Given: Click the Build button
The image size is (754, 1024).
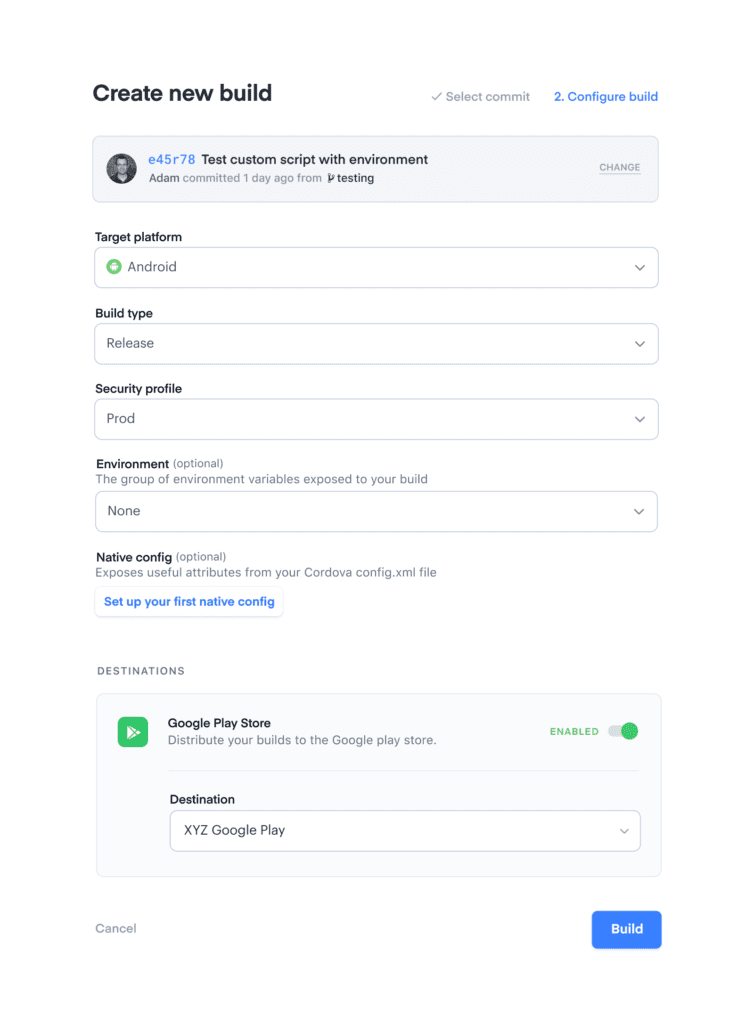Looking at the screenshot, I should coord(626,929).
